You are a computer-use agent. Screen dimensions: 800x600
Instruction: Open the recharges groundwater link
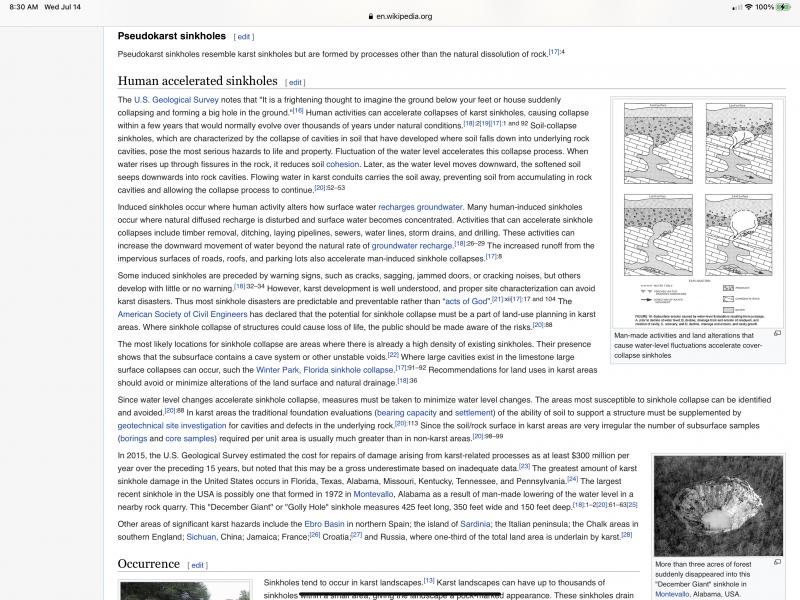(420, 207)
